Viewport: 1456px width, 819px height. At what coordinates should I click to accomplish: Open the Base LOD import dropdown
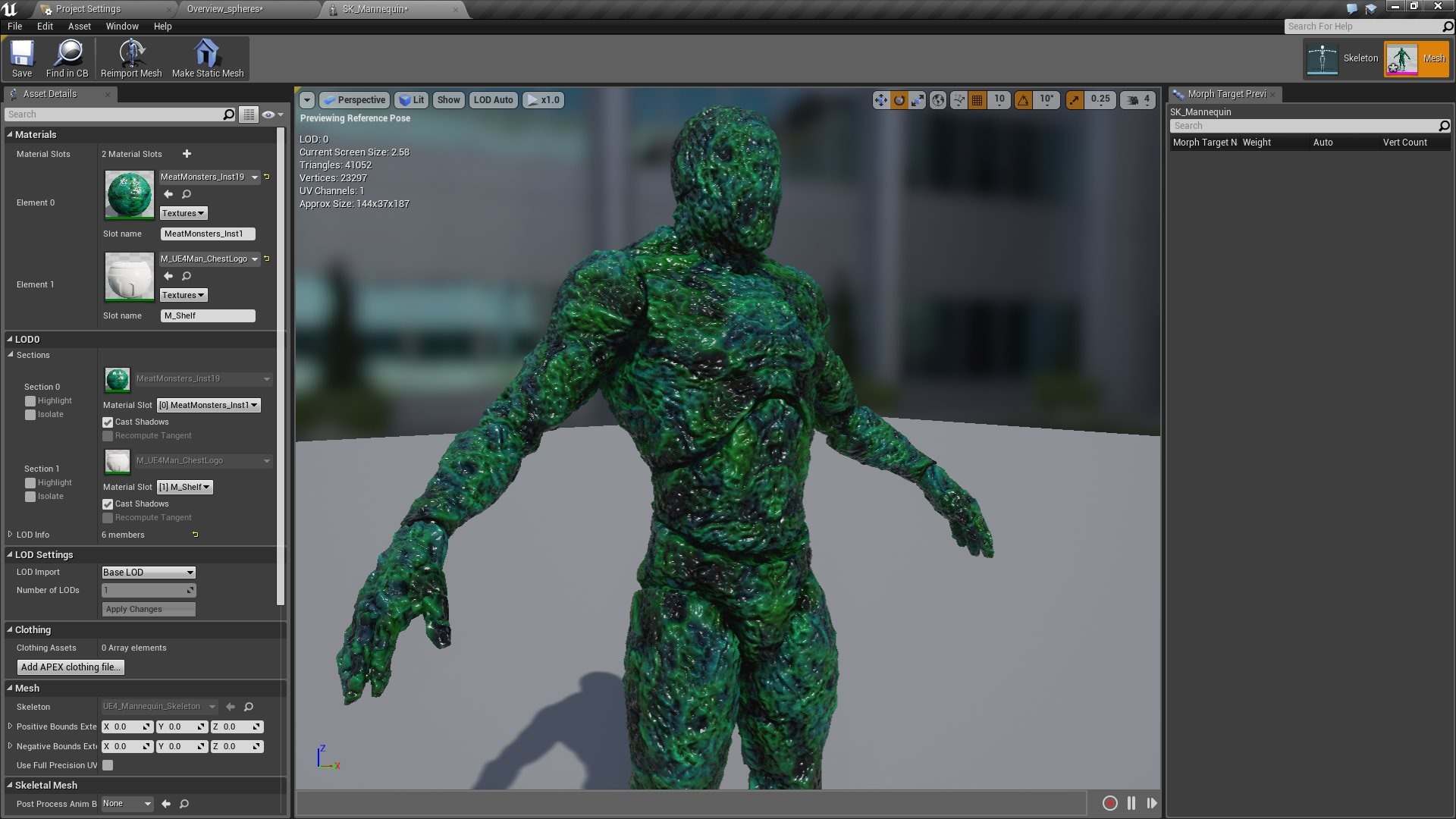click(x=148, y=572)
